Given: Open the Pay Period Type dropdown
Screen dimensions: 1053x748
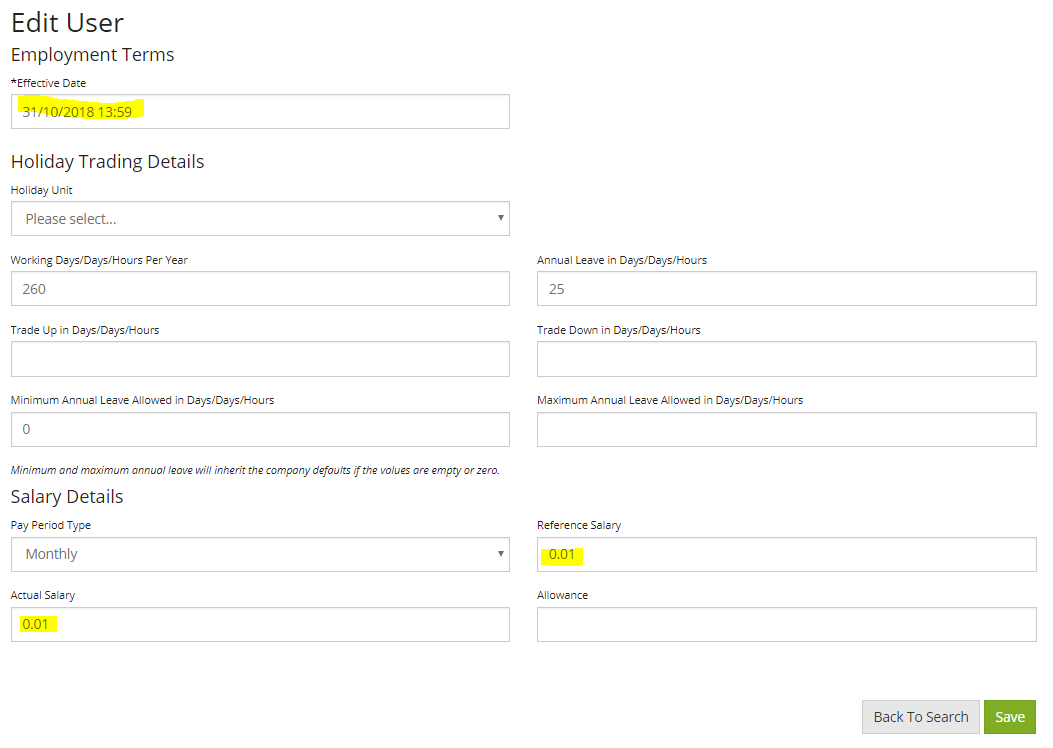Looking at the screenshot, I should pyautogui.click(x=260, y=553).
